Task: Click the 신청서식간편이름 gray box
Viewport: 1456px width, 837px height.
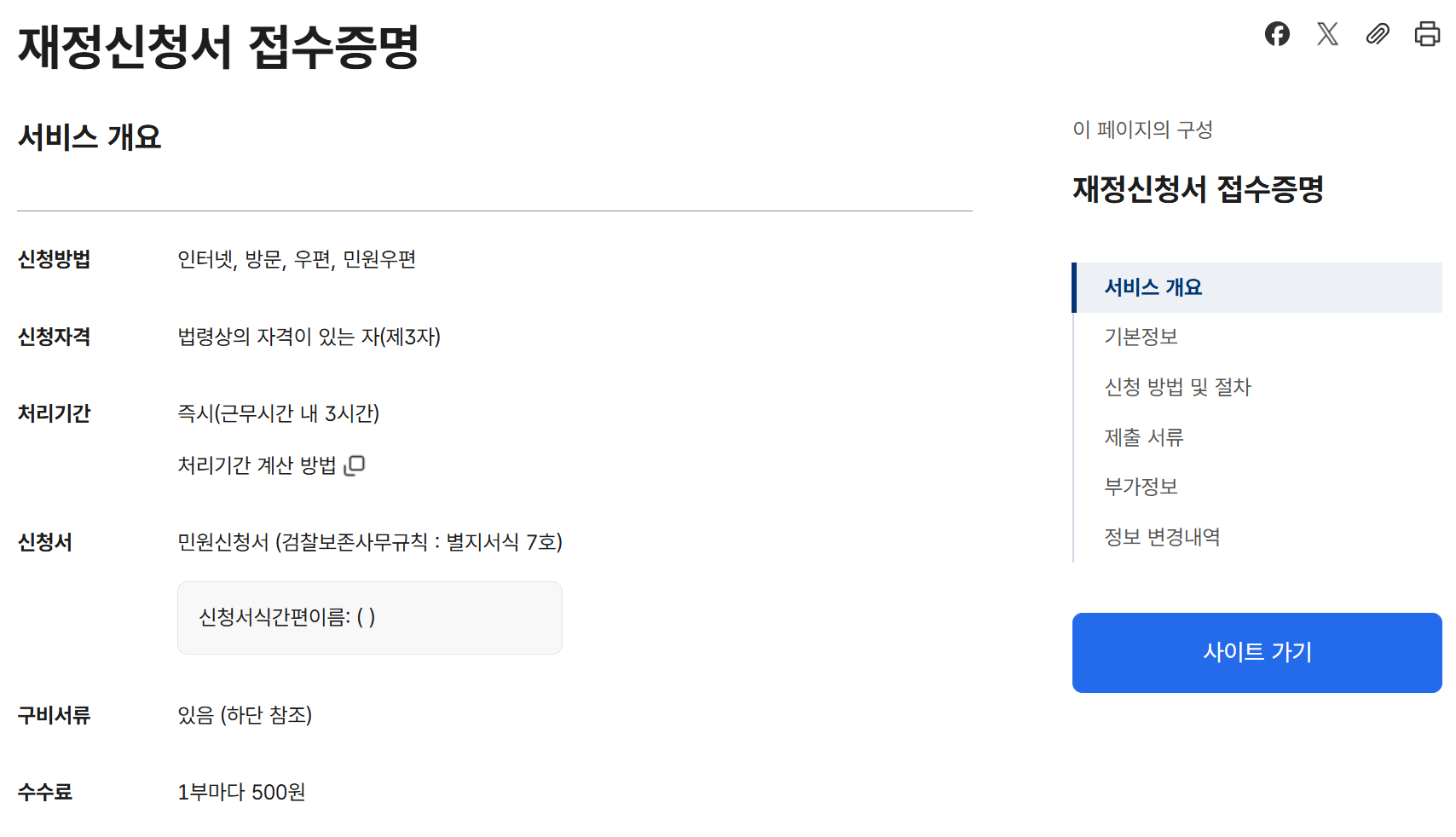Action: click(369, 618)
